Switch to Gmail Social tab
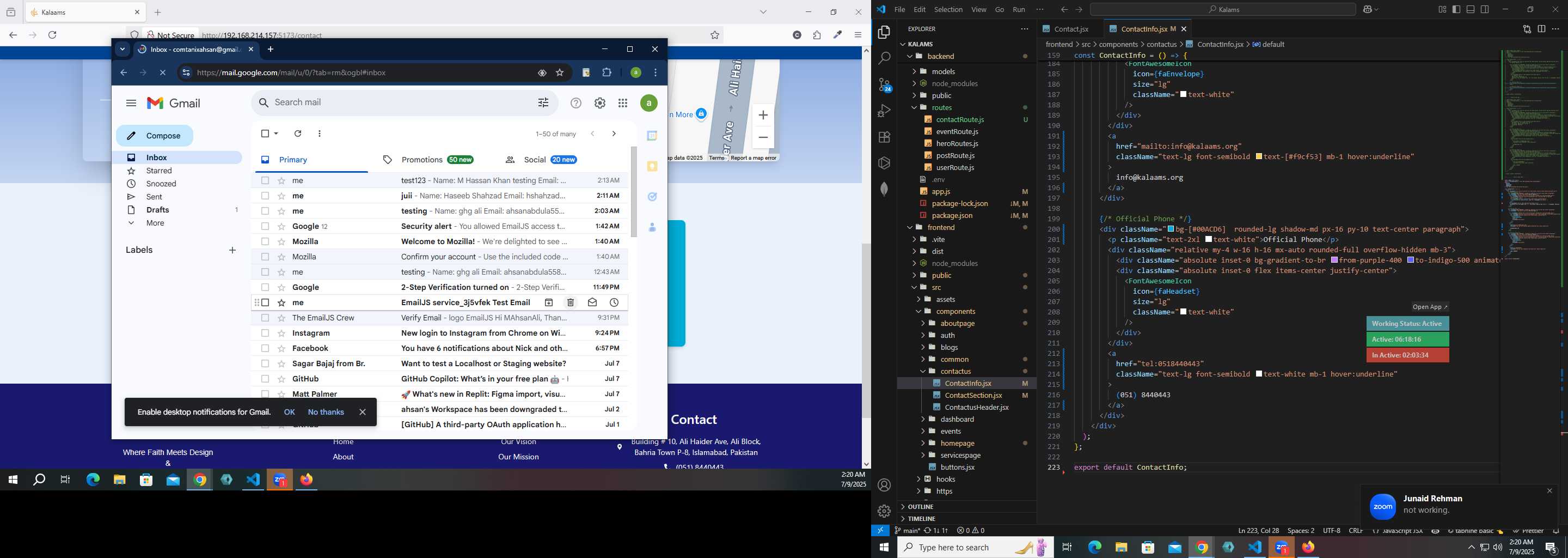This screenshot has width=1568, height=558. pyautogui.click(x=541, y=160)
